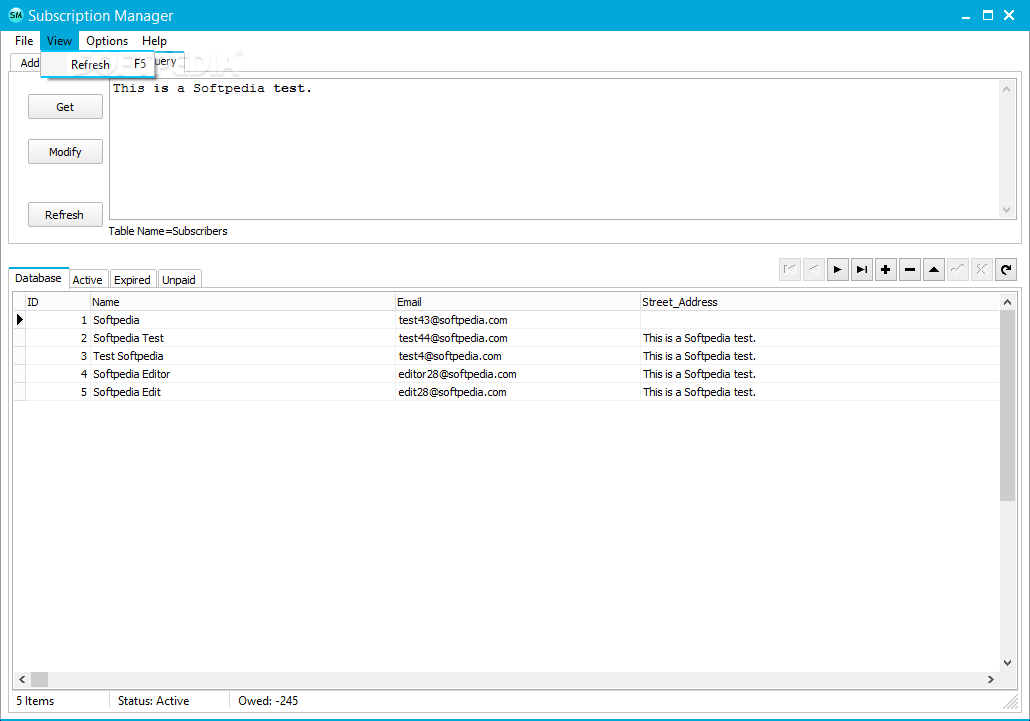Click 'Owed: -245' in status bar
Image resolution: width=1030 pixels, height=721 pixels.
coord(268,701)
